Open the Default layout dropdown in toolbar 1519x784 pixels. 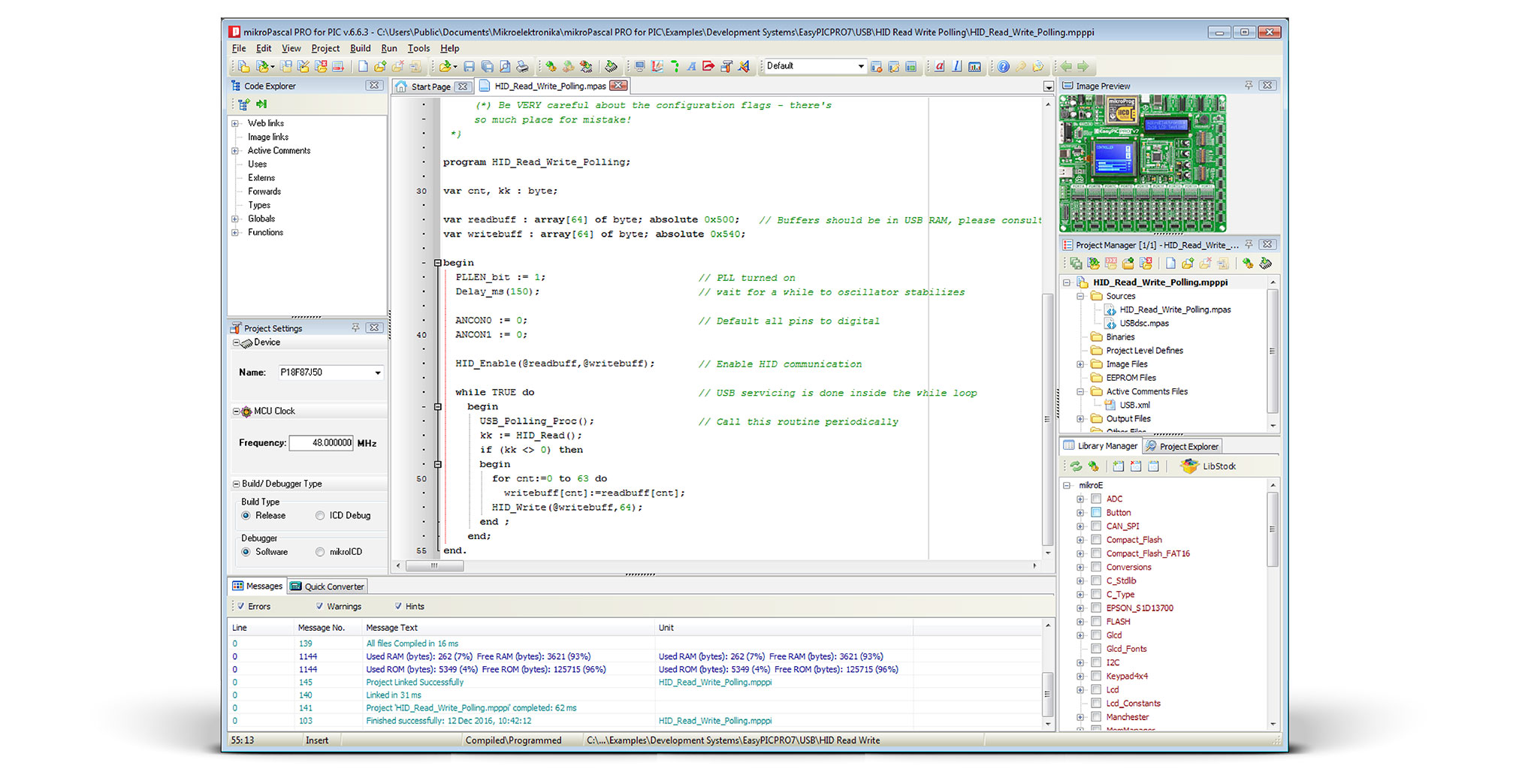tap(860, 66)
